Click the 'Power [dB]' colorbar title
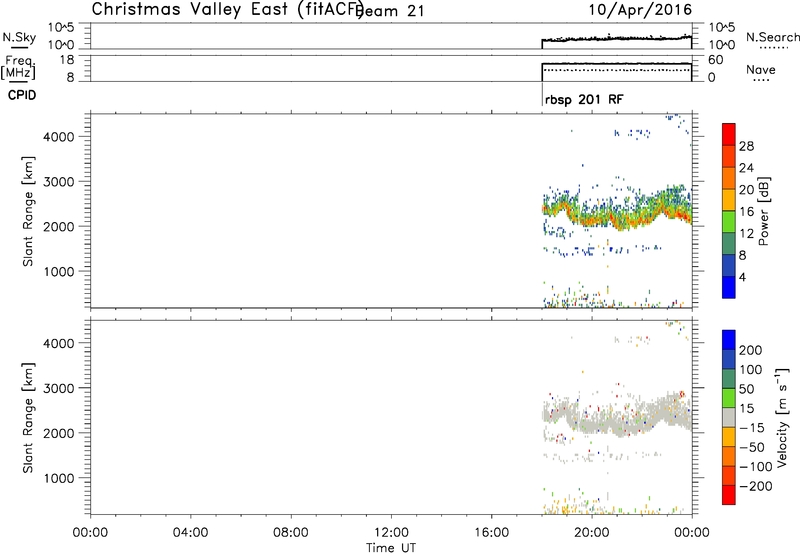800x554 pixels. (763, 211)
